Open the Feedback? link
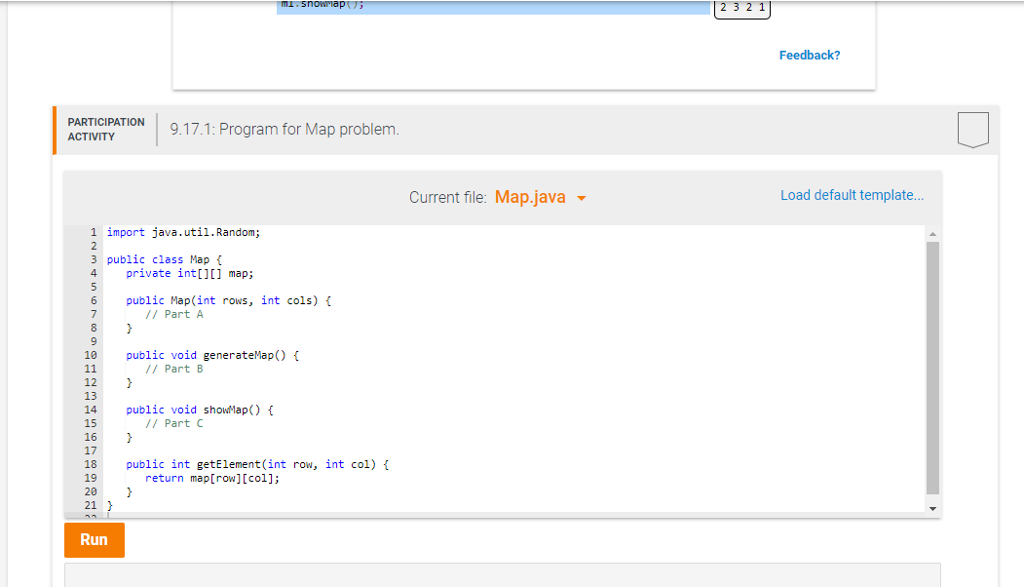The image size is (1024, 587). 809,55
